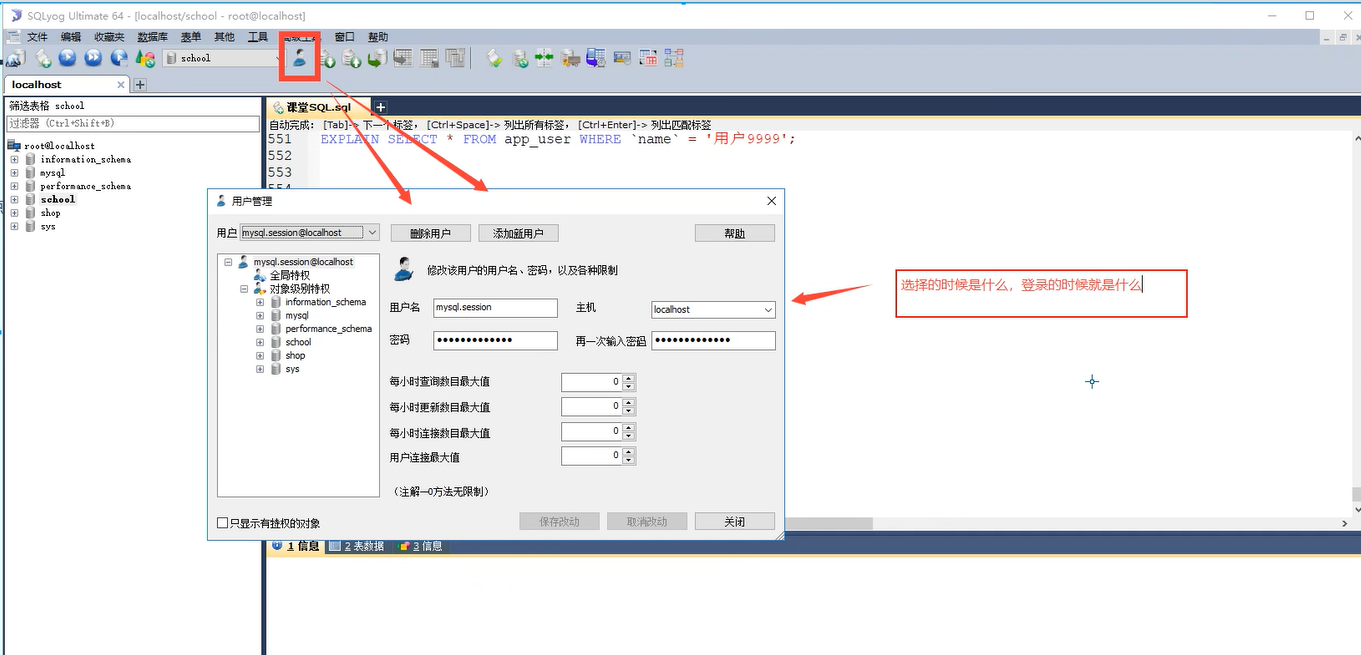Screen dimensions: 1361x655
Task: Open a new query editor from toolbar
Action: tap(44, 57)
